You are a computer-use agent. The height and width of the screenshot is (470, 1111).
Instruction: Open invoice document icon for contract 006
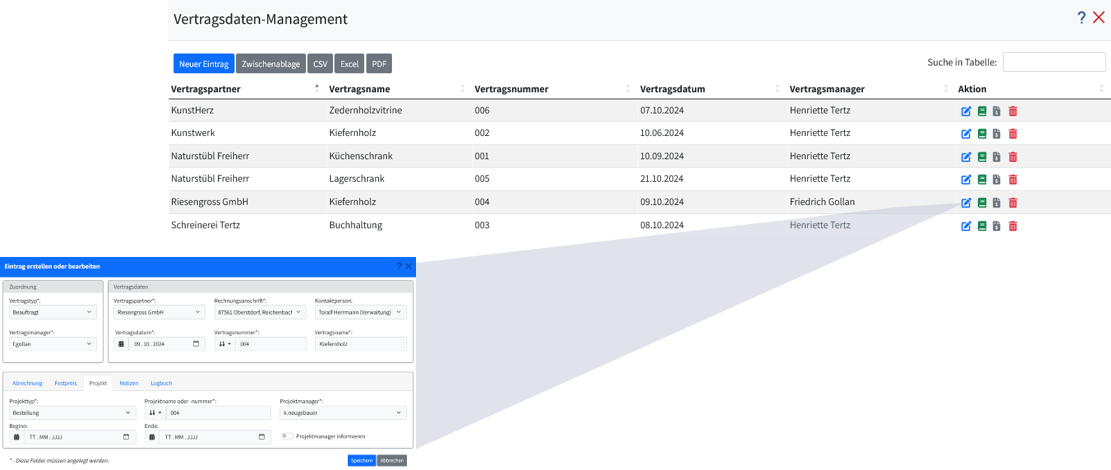[997, 111]
